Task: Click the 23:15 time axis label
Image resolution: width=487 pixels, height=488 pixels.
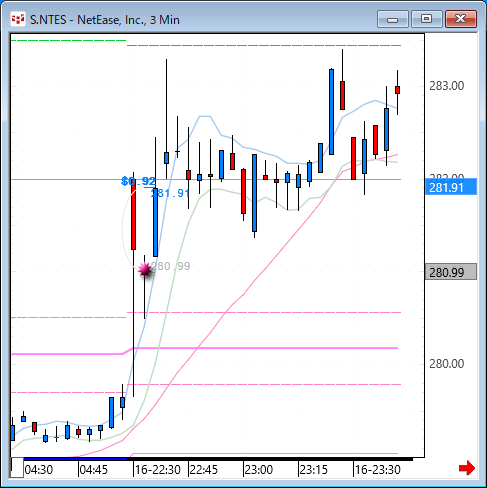Action: pos(313,470)
